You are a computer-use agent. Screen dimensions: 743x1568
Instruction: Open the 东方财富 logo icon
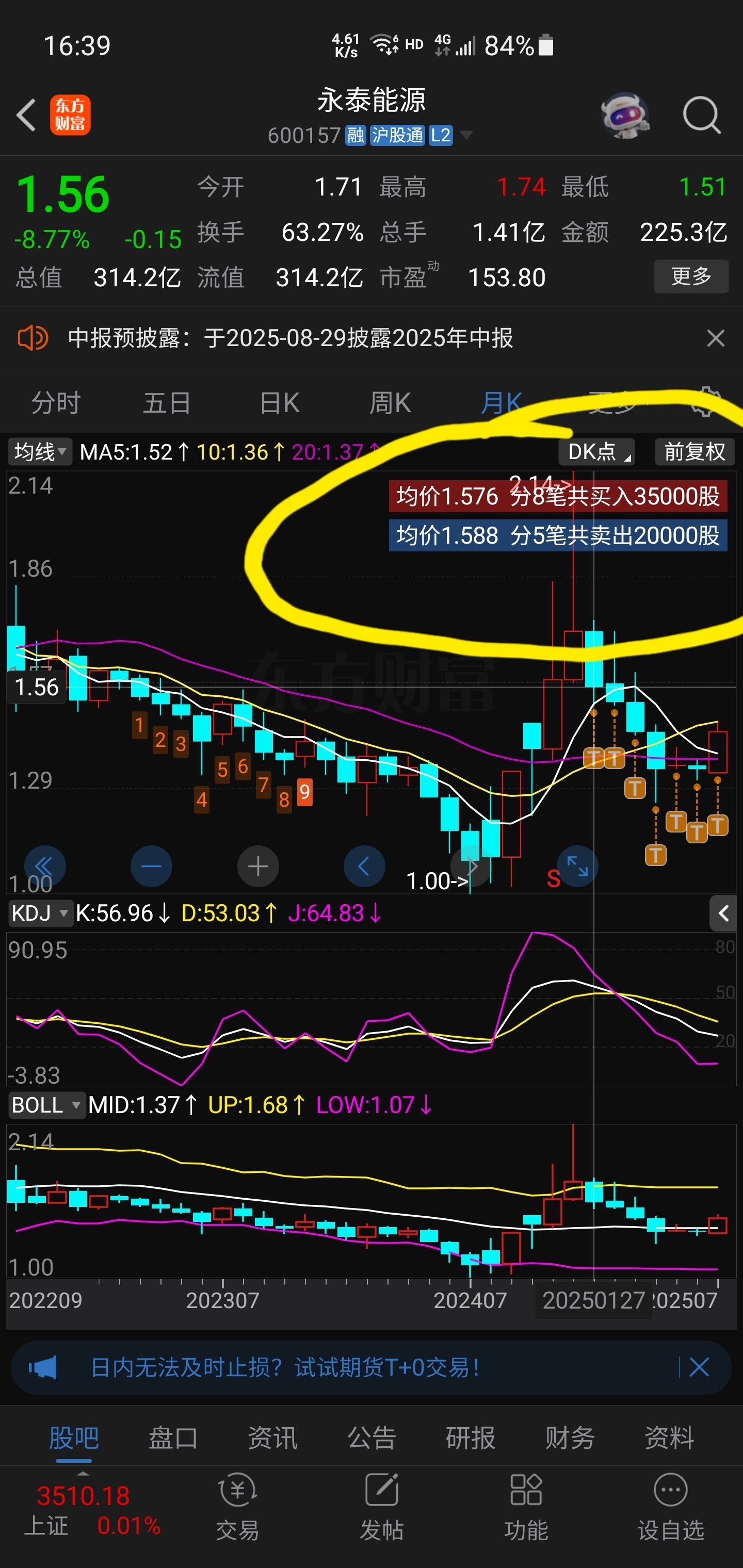pos(70,115)
